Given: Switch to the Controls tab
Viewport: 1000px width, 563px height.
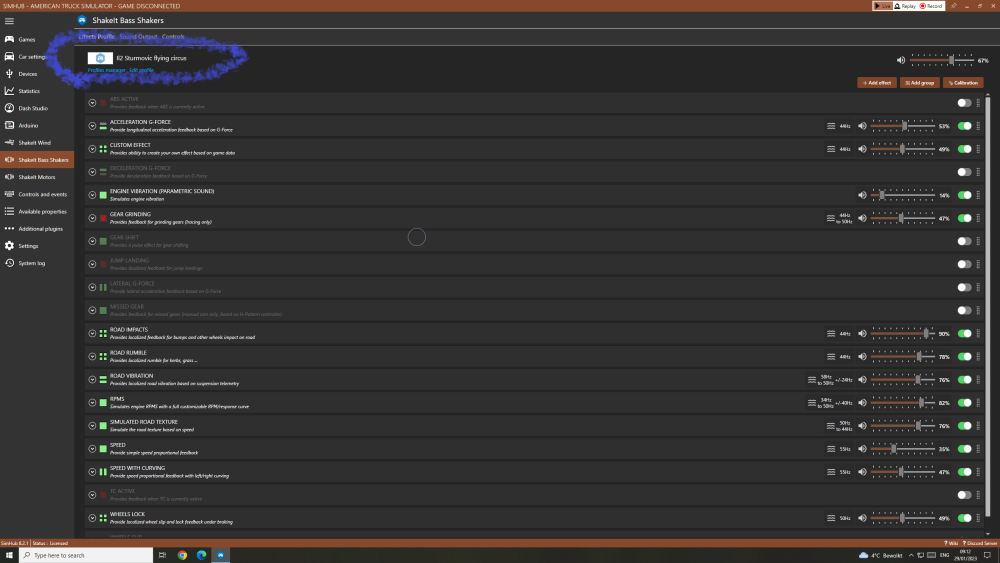Looking at the screenshot, I should (173, 37).
